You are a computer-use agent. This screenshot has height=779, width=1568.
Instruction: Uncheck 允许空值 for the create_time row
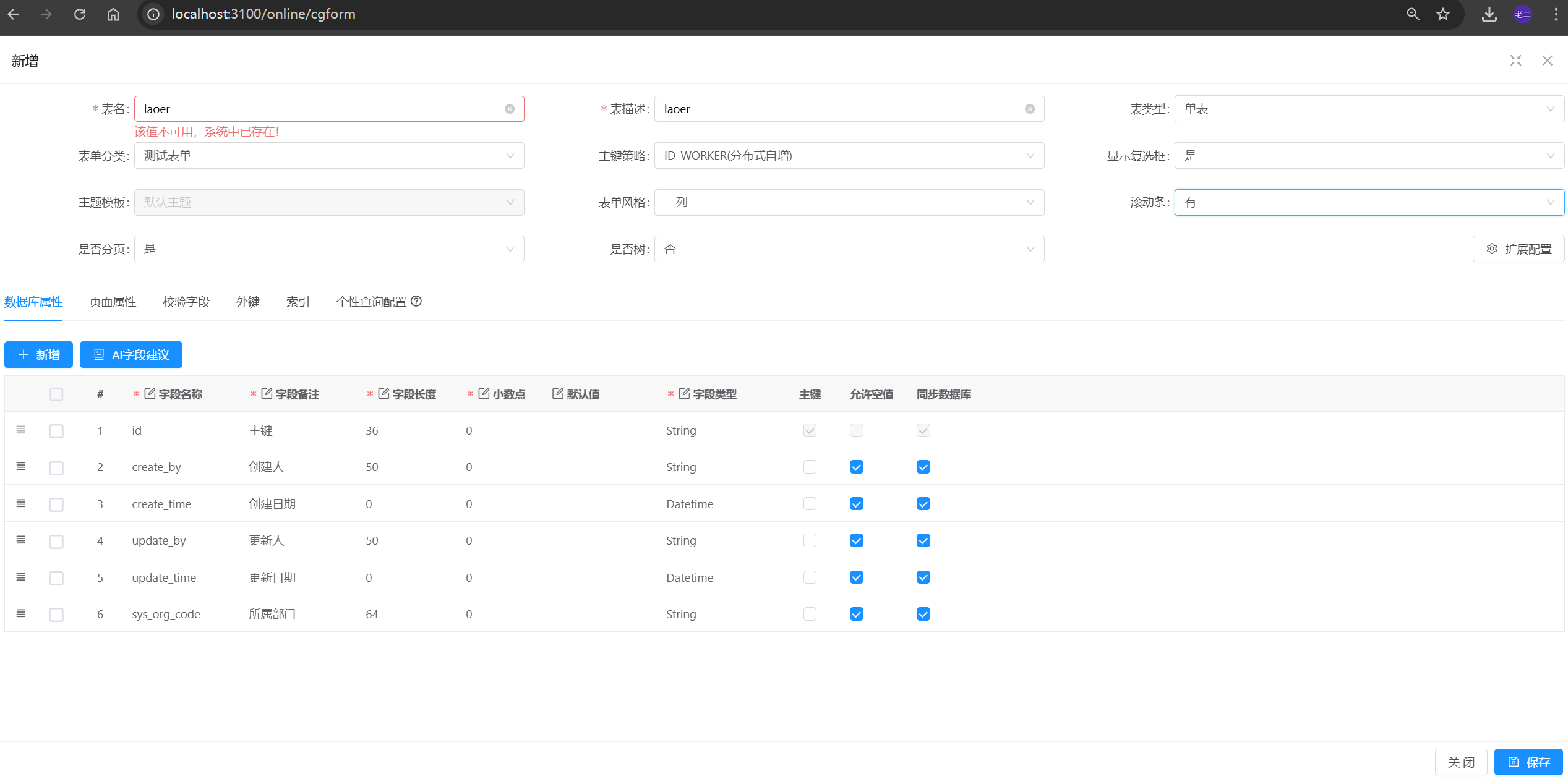click(x=856, y=504)
